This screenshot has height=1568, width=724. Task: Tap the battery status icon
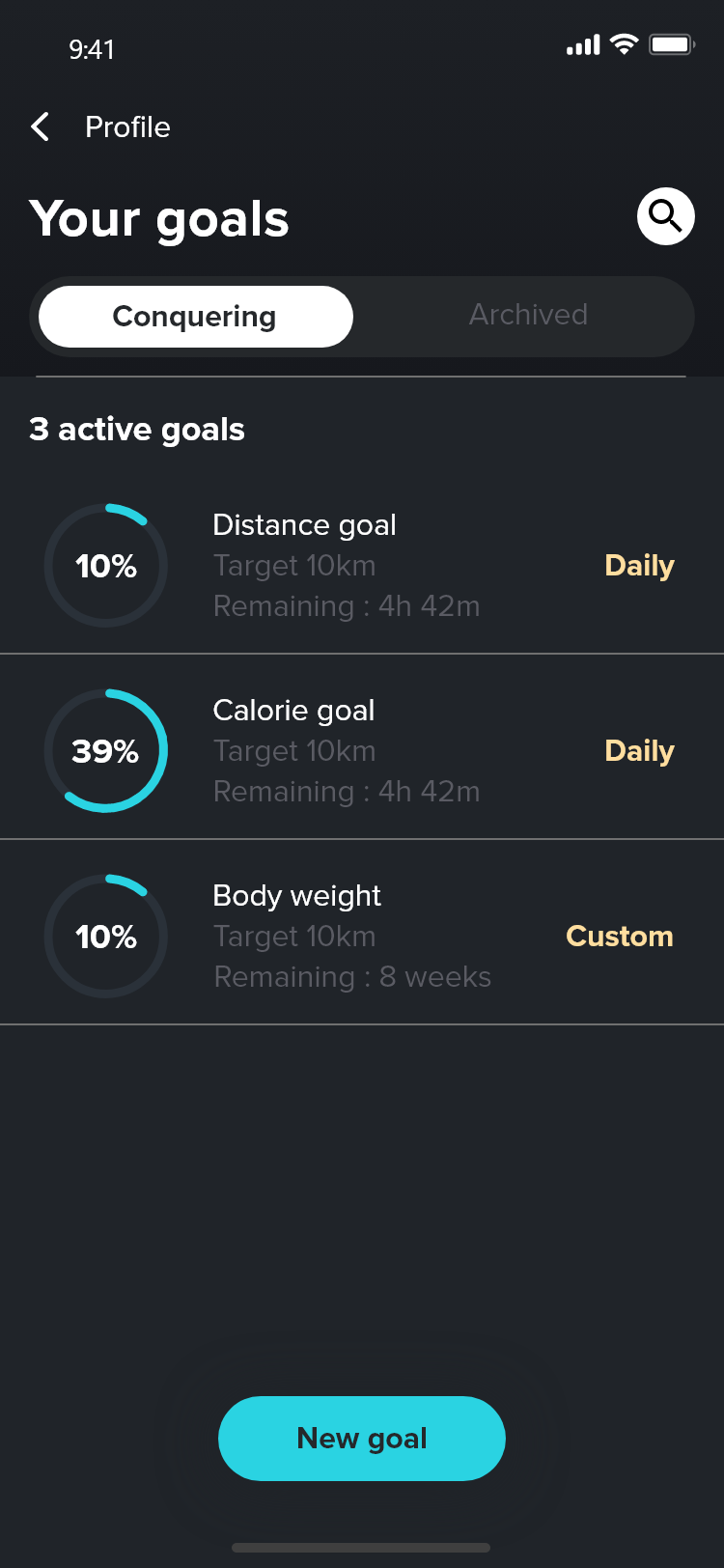(x=671, y=44)
